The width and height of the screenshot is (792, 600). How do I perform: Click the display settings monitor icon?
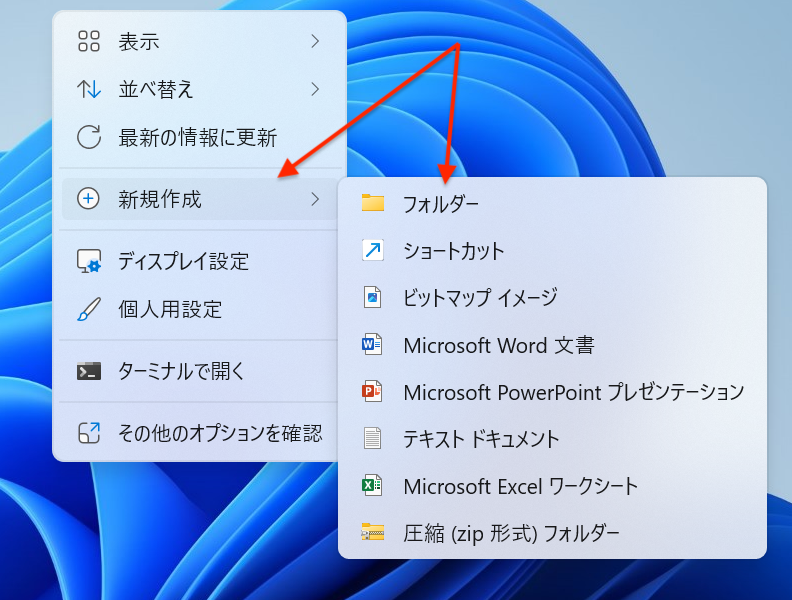(x=89, y=261)
